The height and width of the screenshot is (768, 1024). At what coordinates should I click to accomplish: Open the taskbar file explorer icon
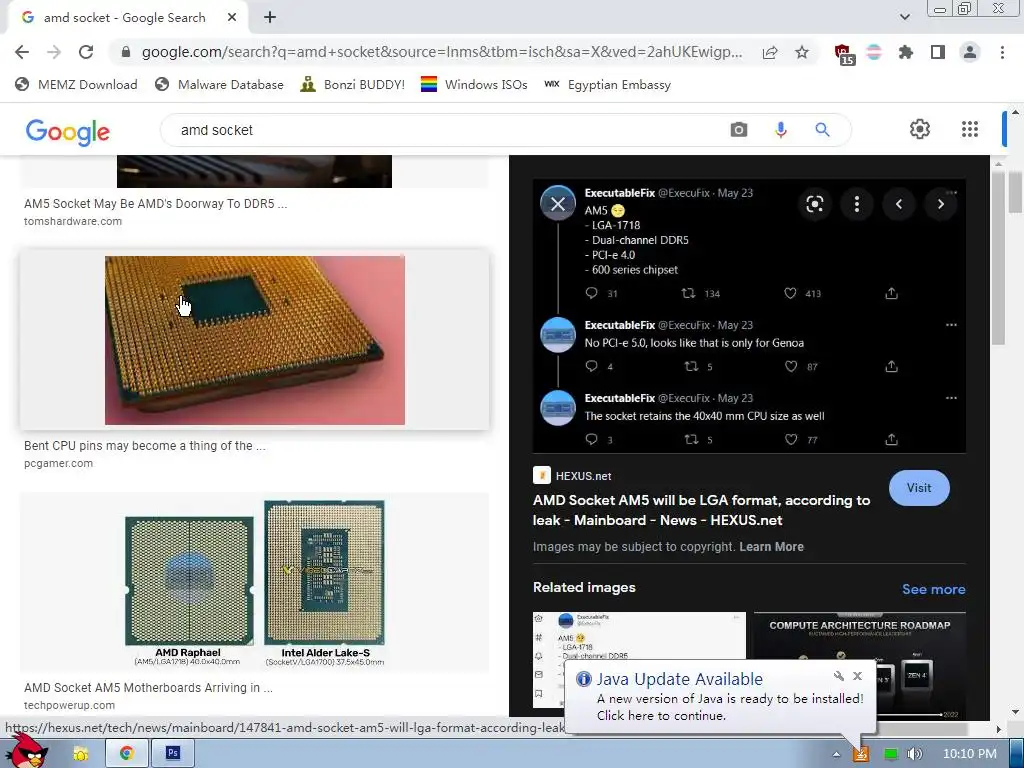pos(81,754)
